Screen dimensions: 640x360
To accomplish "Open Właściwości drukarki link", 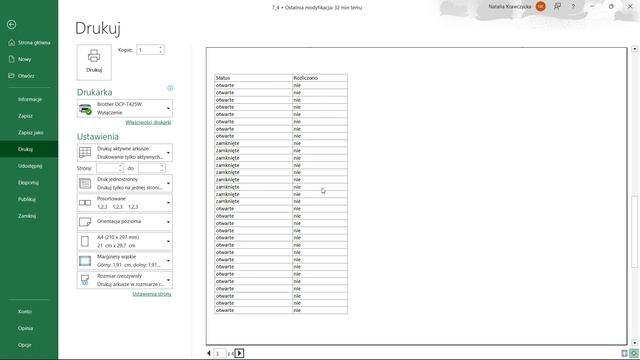I will 148,122.
